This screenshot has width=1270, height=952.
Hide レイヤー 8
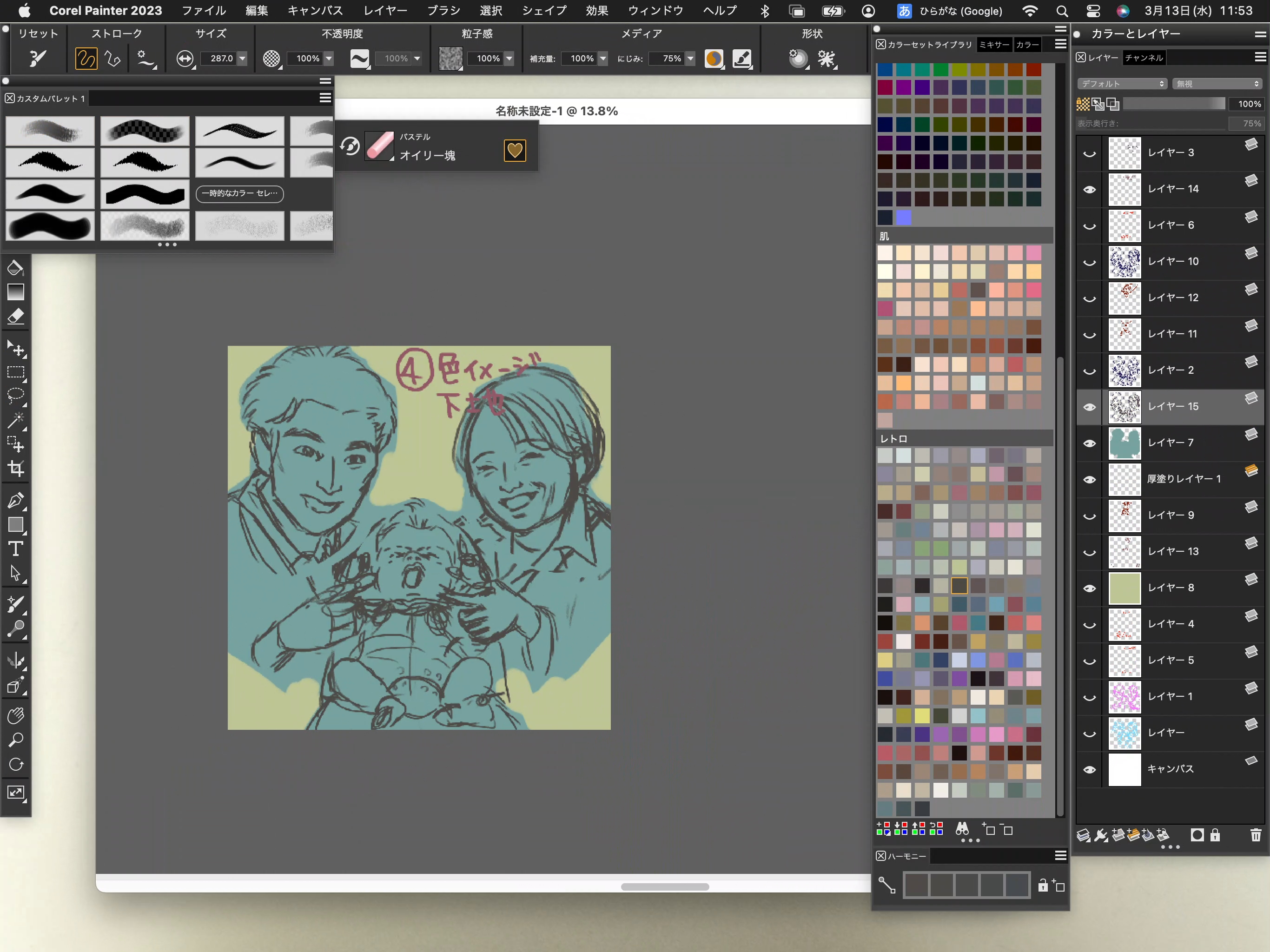(1089, 588)
